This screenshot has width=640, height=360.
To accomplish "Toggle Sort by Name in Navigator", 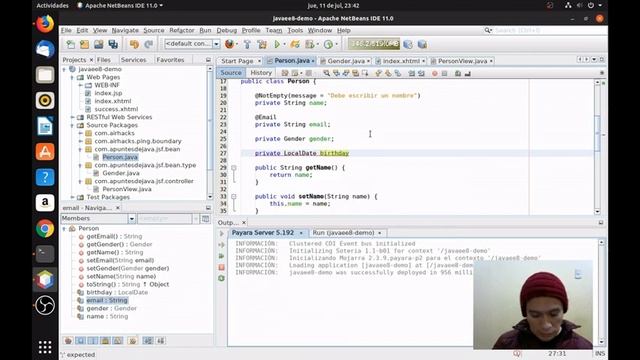I will pyautogui.click(x=148, y=340).
